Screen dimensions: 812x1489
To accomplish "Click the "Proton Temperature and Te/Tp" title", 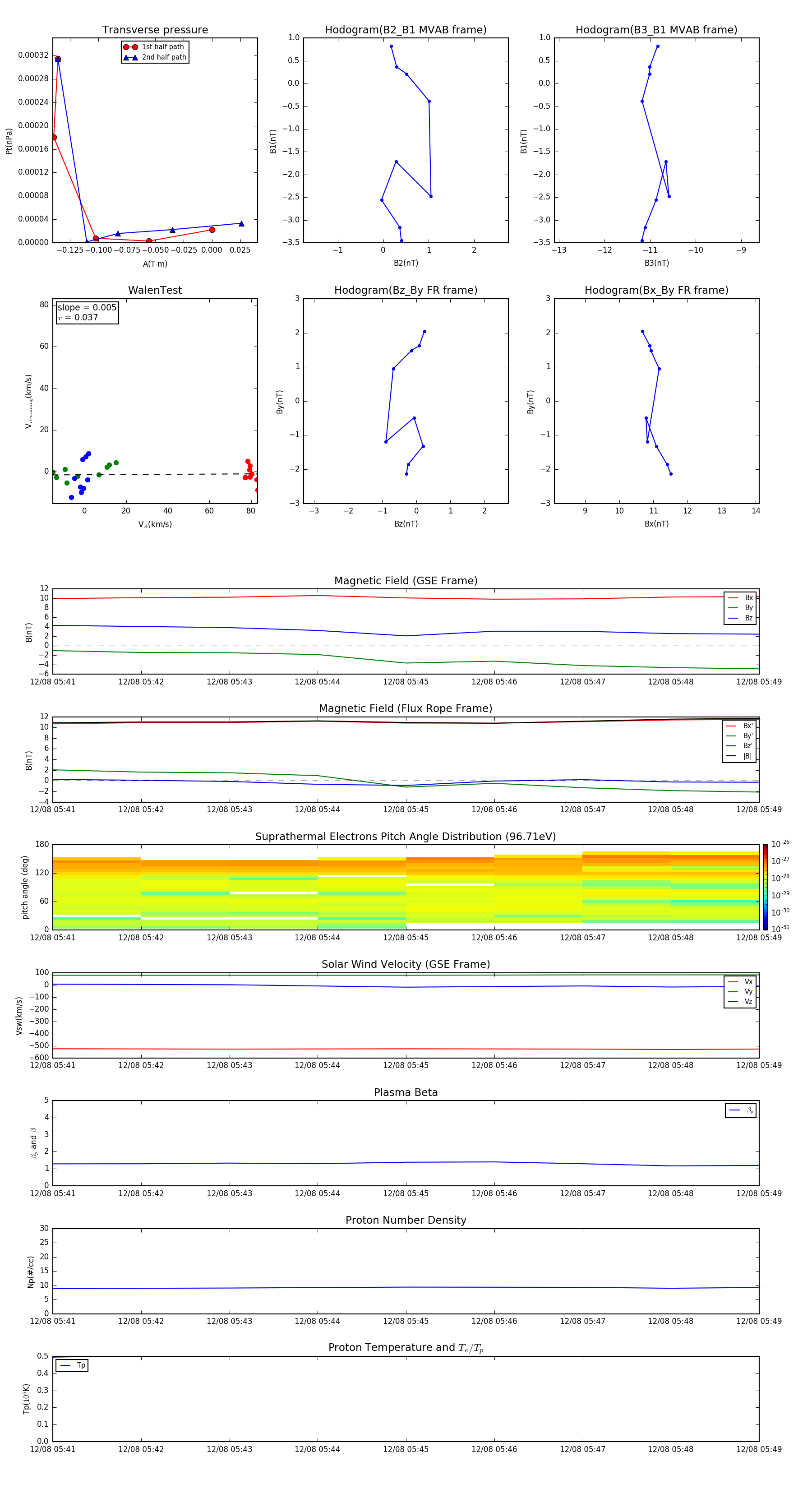I will tap(406, 1347).
